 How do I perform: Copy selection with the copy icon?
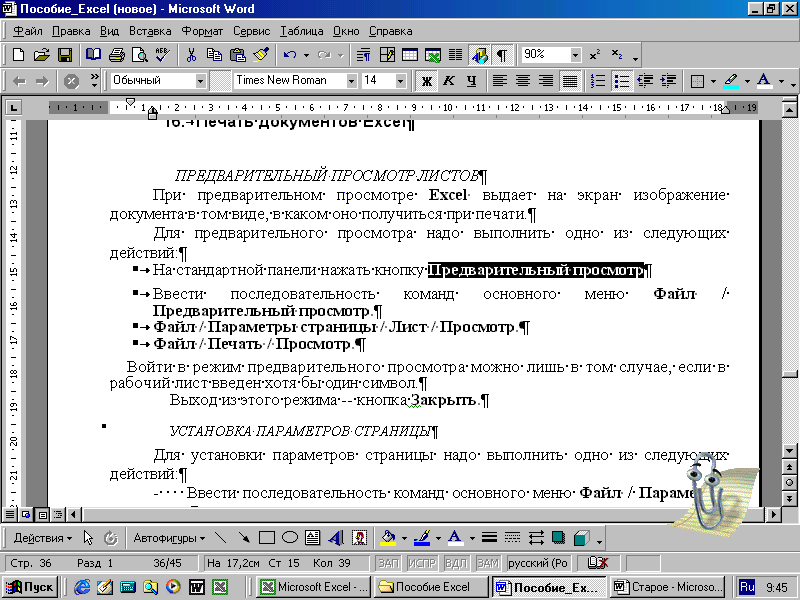click(214, 55)
